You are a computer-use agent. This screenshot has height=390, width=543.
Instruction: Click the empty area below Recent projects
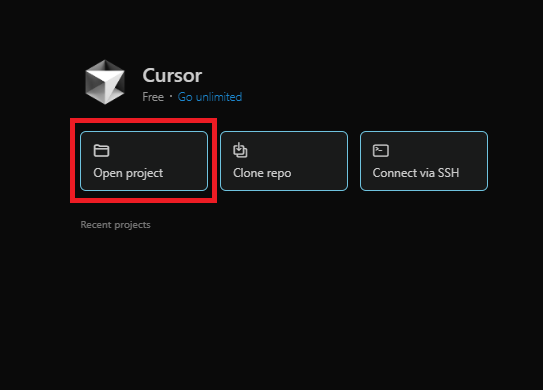pos(272,305)
